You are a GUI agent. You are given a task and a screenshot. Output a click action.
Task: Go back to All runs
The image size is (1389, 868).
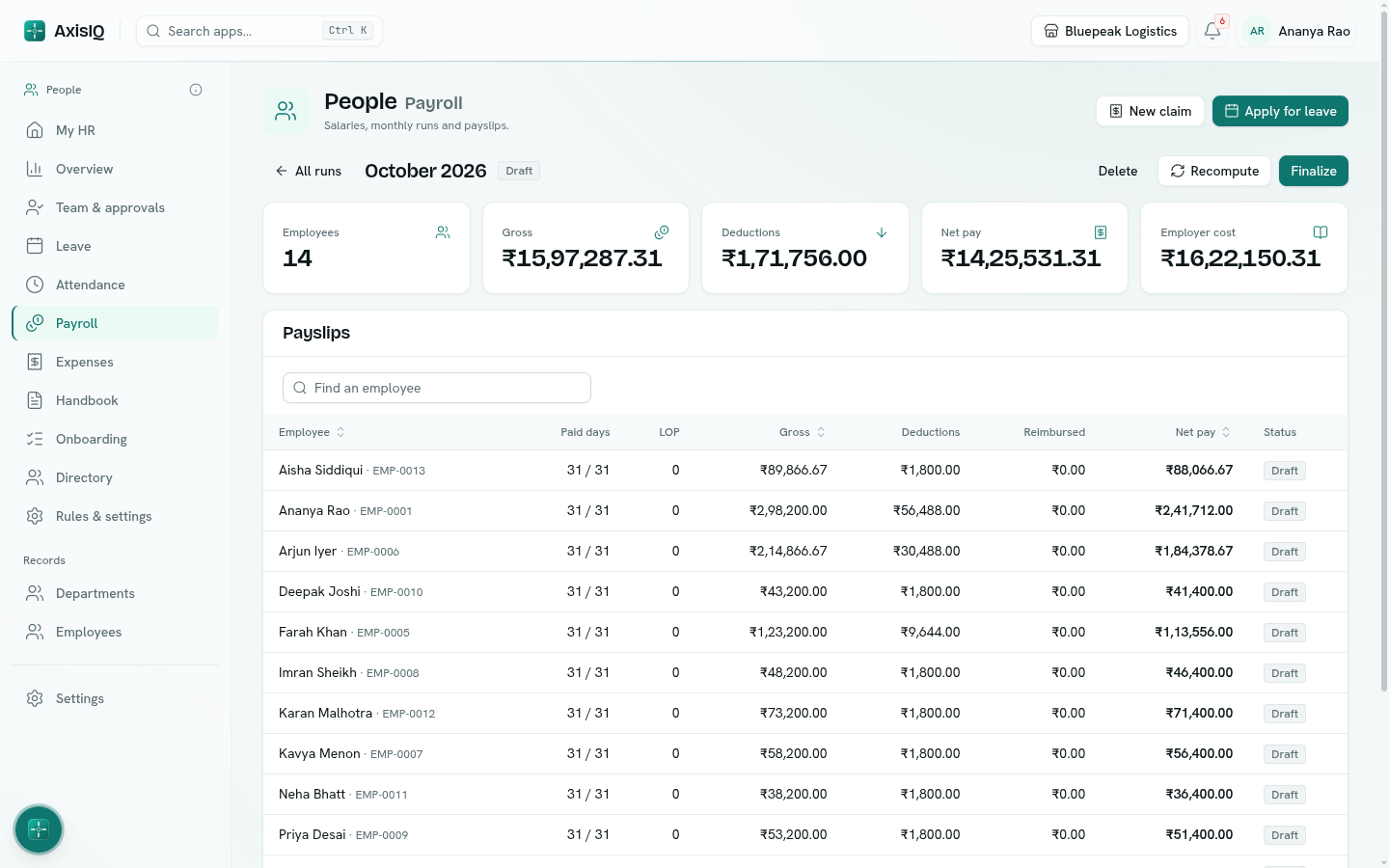(309, 171)
